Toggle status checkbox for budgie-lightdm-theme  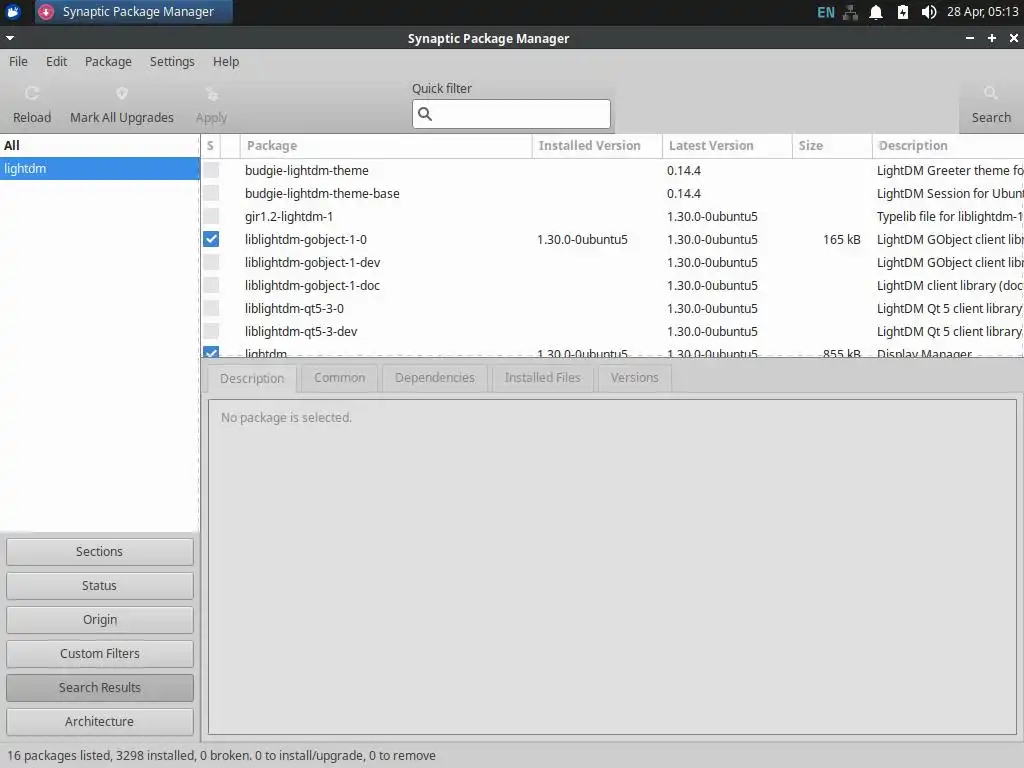click(211, 170)
